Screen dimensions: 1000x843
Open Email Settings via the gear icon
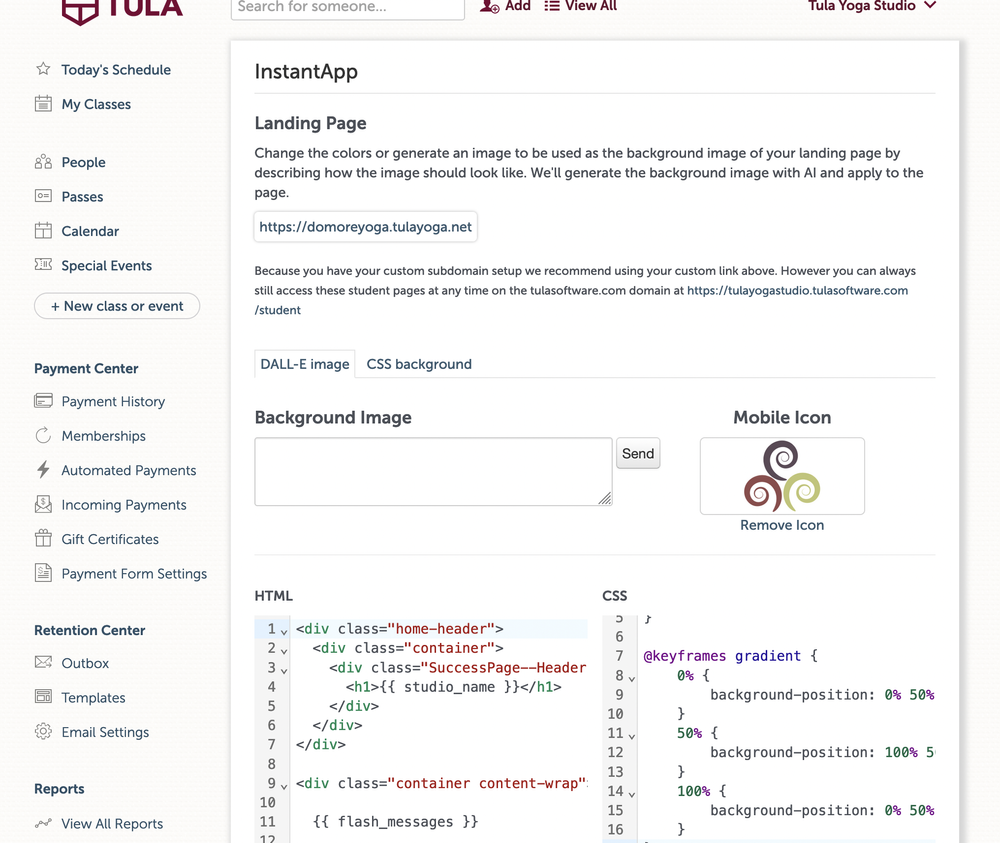point(43,732)
